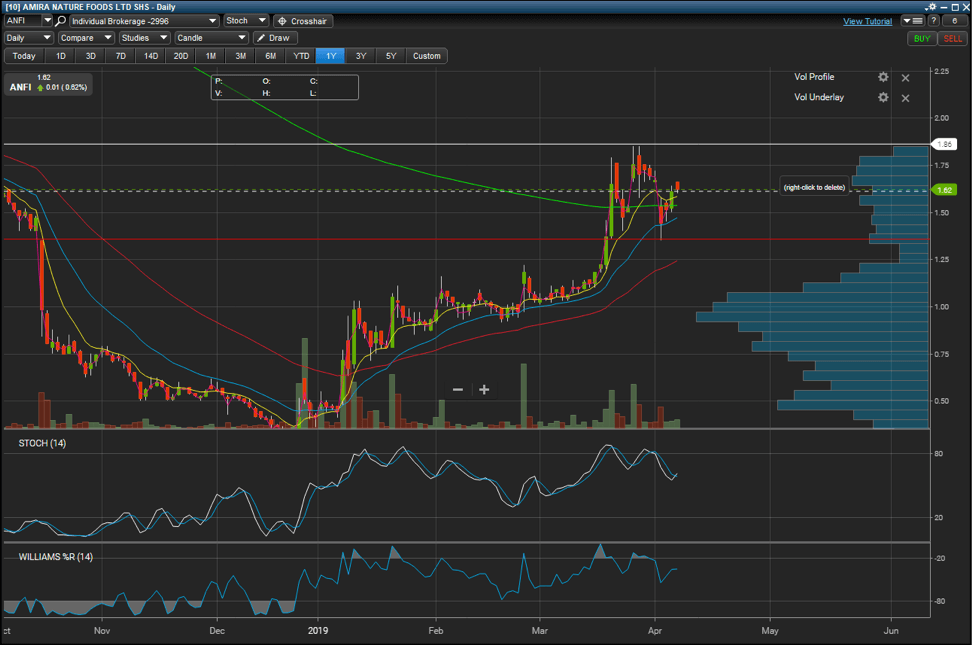
Task: Switch to 5Y time range
Action: (391, 56)
